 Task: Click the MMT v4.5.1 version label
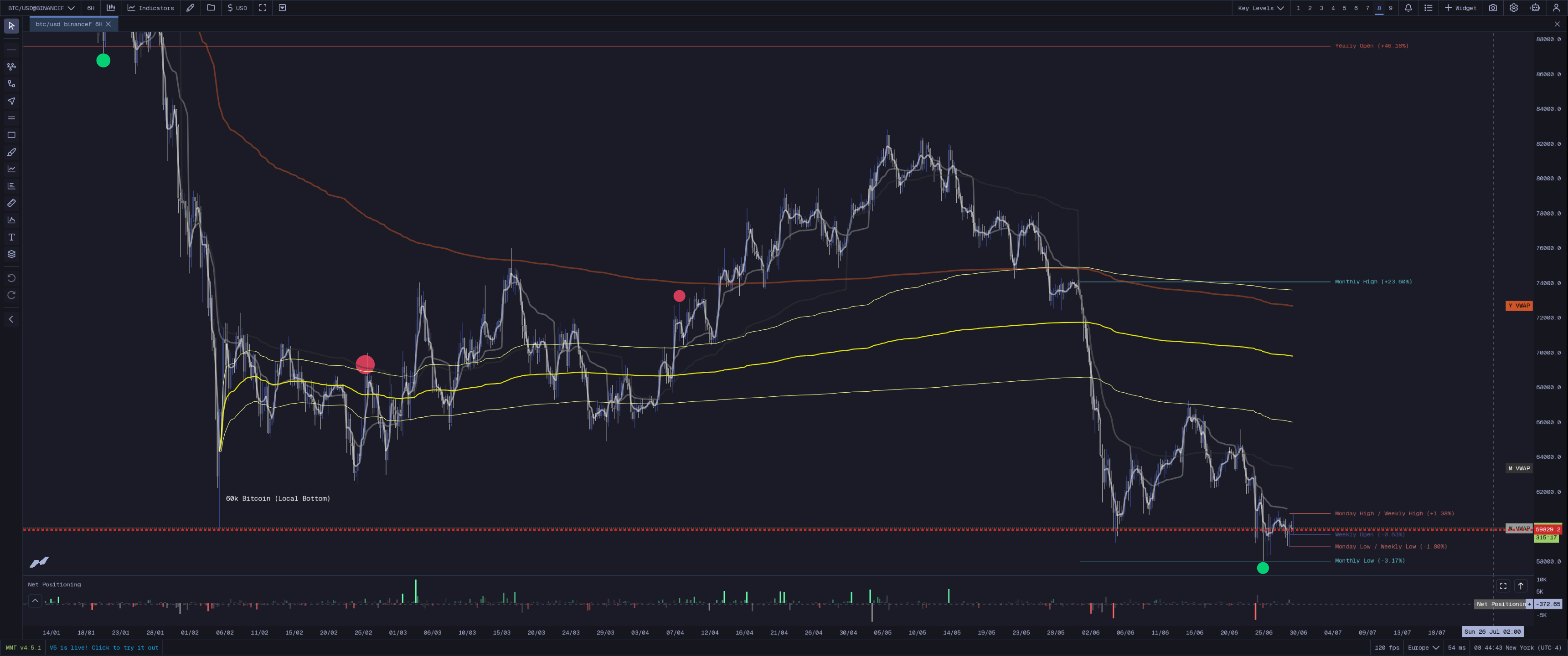click(x=23, y=647)
